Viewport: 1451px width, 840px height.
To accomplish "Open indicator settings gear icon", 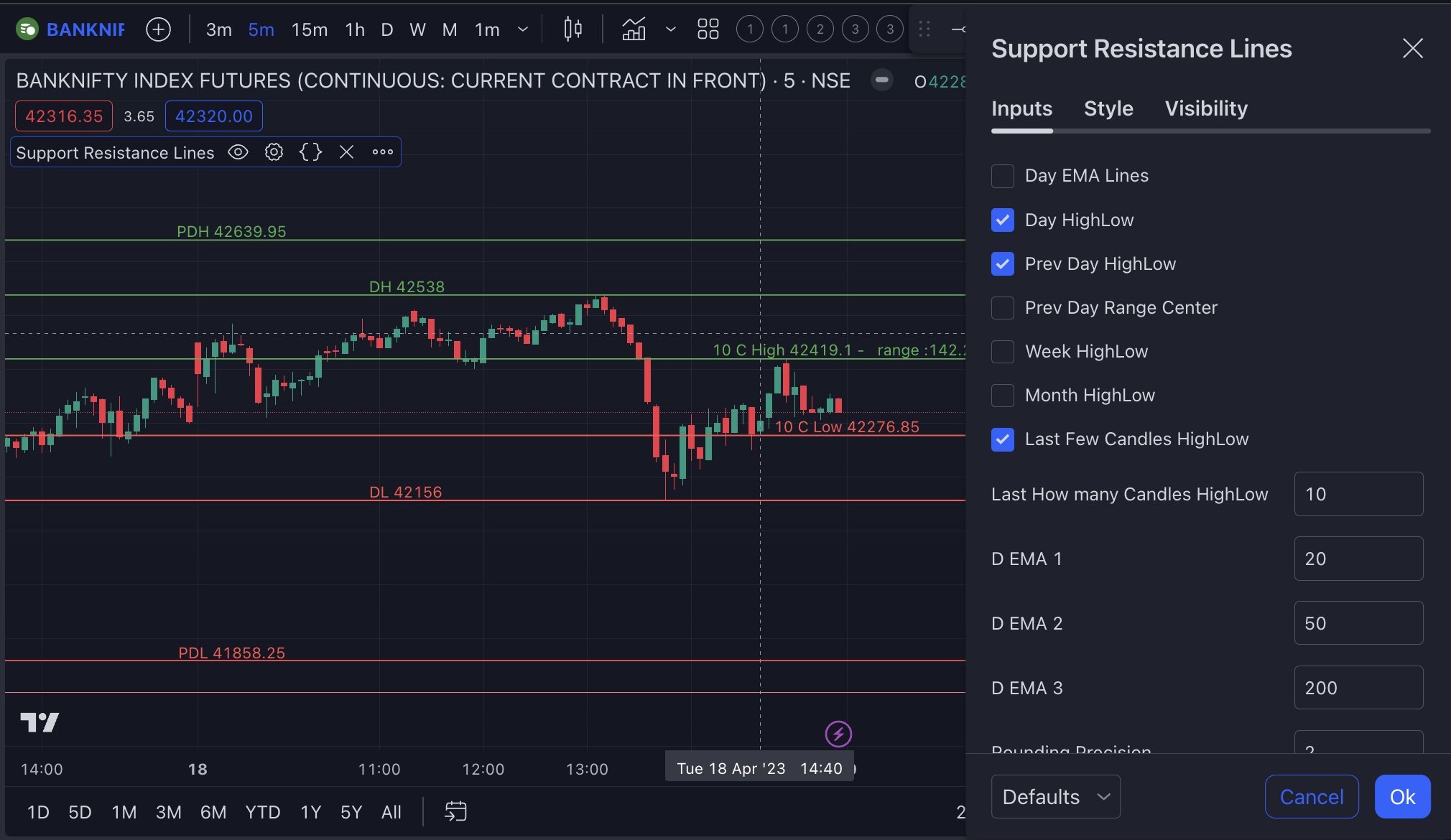I will [274, 152].
